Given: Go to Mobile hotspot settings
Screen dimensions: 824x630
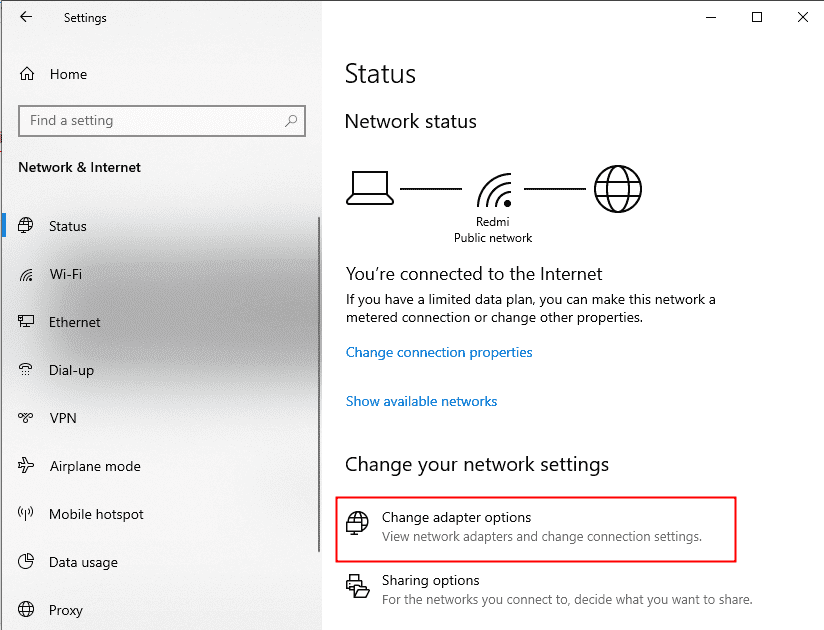Looking at the screenshot, I should 96,514.
